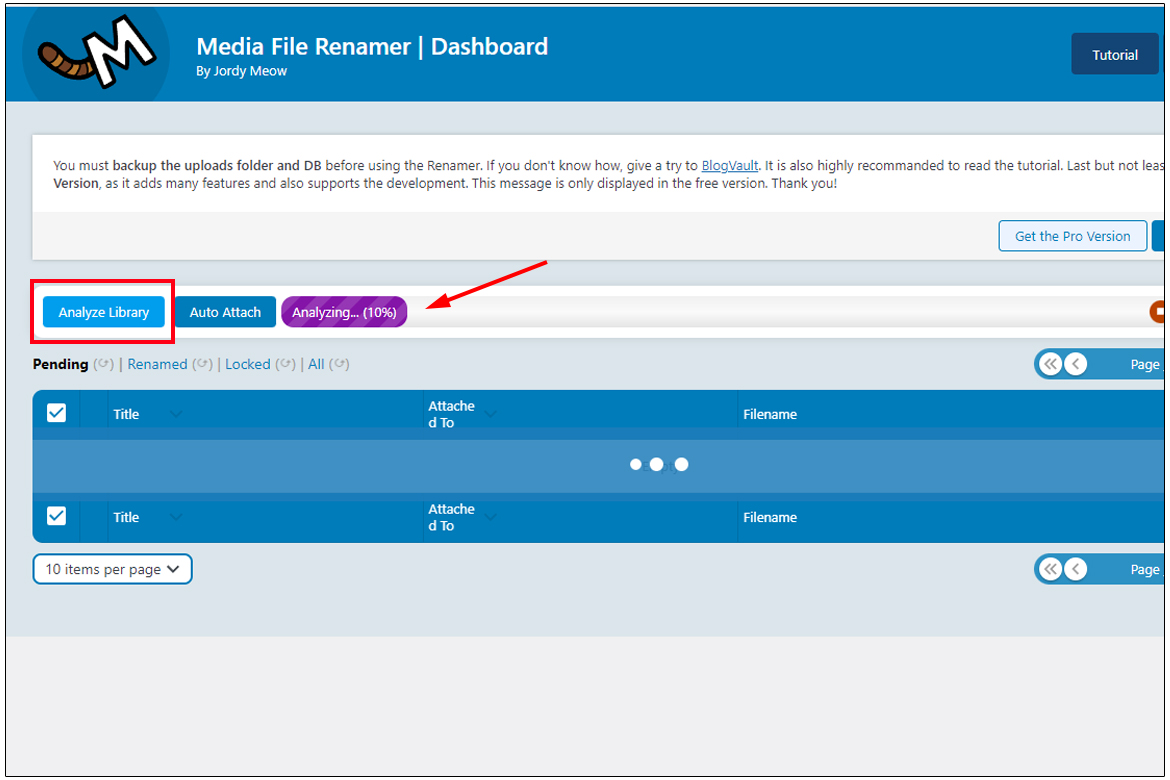Click the Auto Attach button
The height and width of the screenshot is (780, 1170).
click(x=225, y=312)
